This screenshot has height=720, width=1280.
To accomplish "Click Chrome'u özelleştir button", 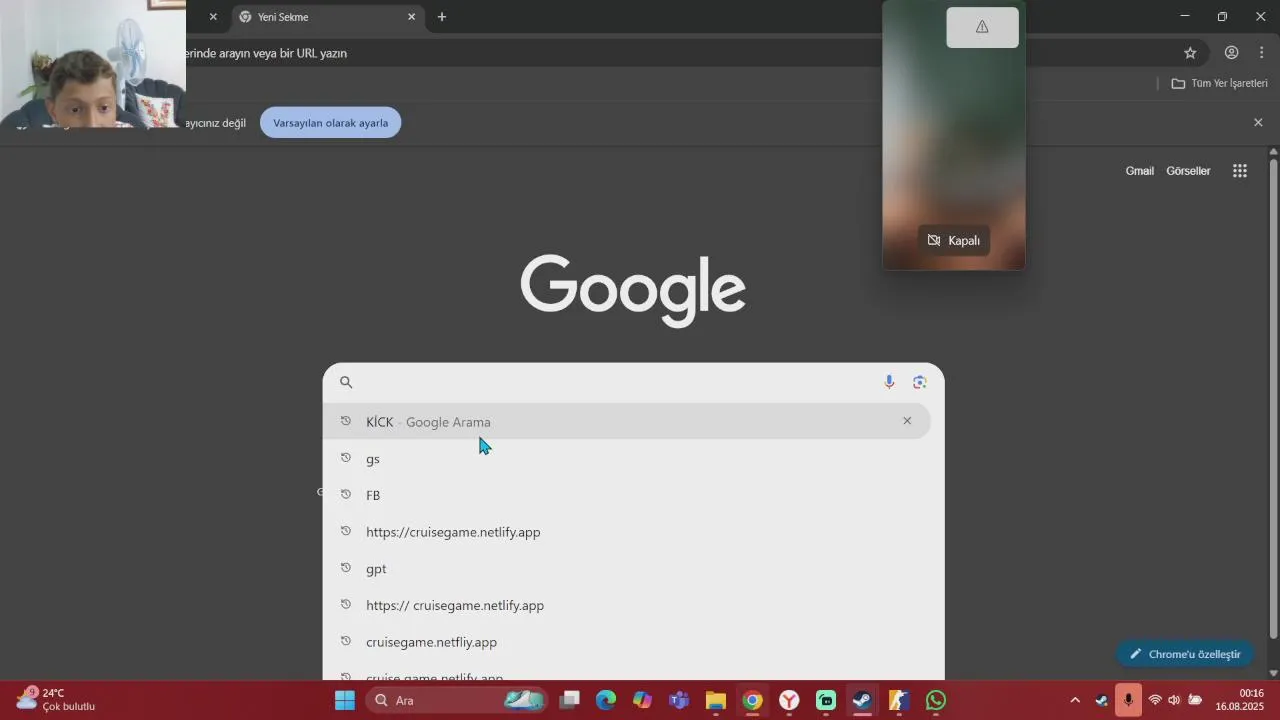I will pyautogui.click(x=1185, y=654).
